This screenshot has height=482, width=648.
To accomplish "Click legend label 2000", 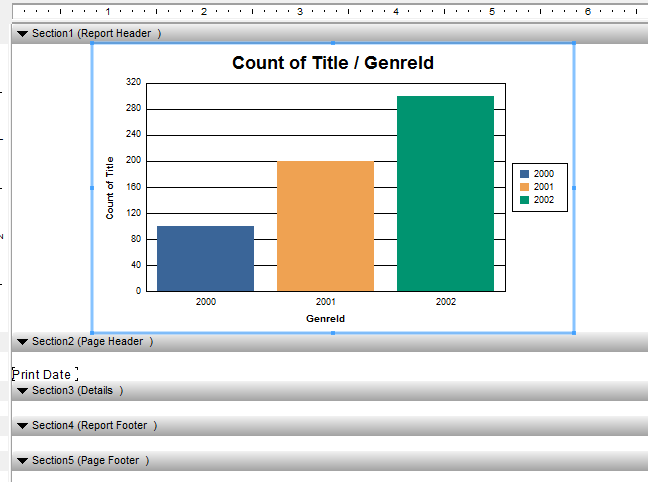I will (543, 174).
